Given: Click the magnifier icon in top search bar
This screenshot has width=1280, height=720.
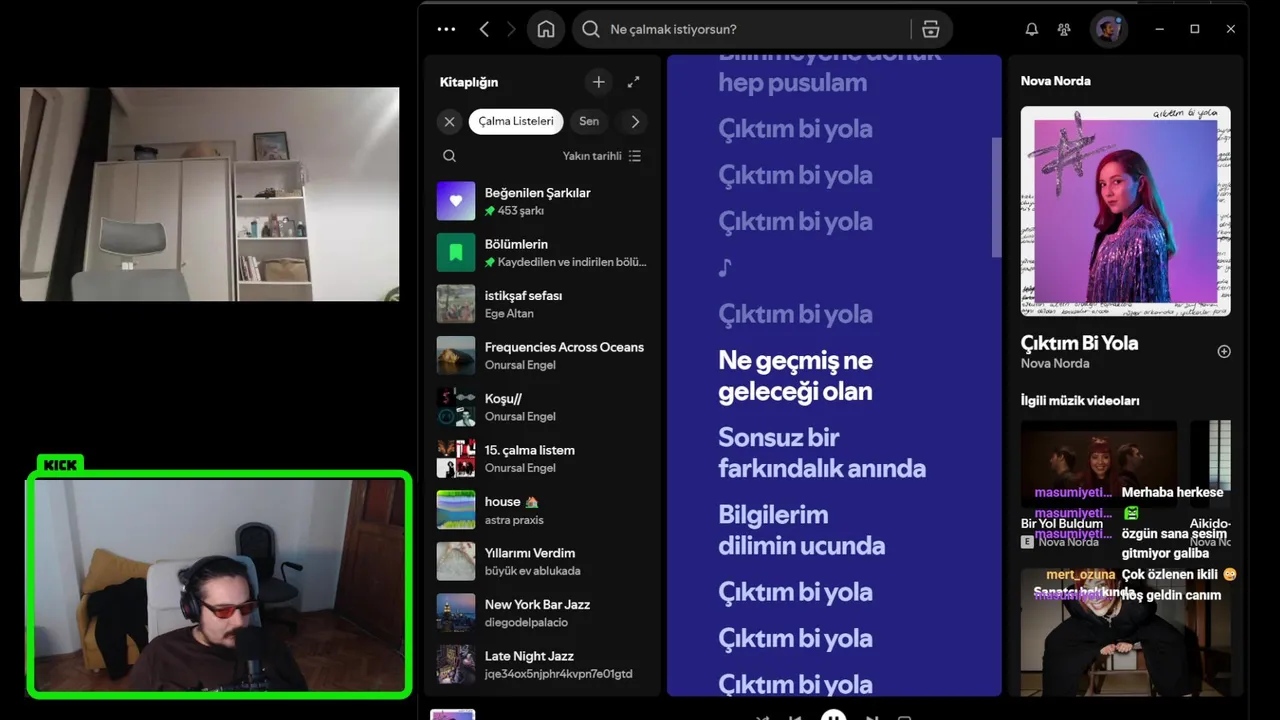Looking at the screenshot, I should [x=591, y=29].
